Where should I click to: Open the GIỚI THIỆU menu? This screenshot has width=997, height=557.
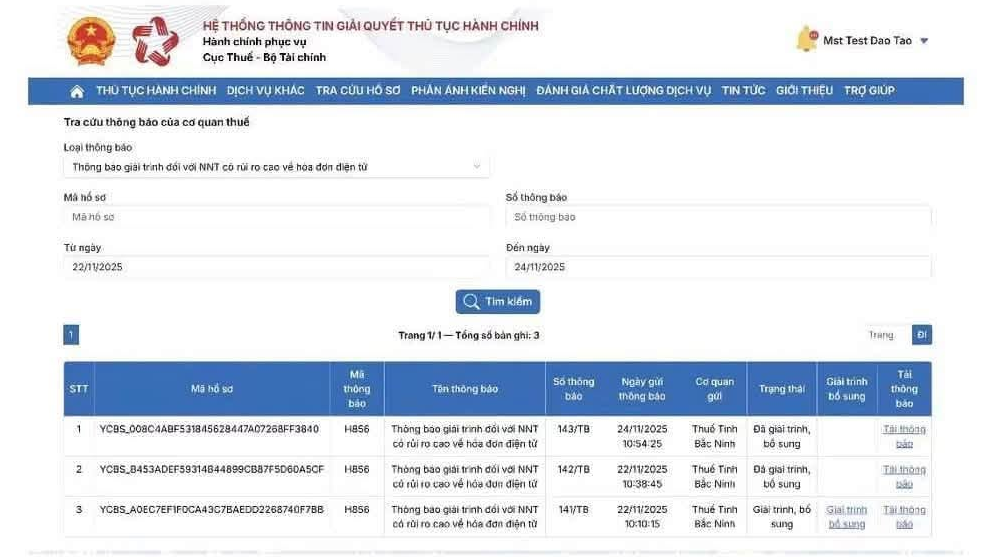click(804, 91)
